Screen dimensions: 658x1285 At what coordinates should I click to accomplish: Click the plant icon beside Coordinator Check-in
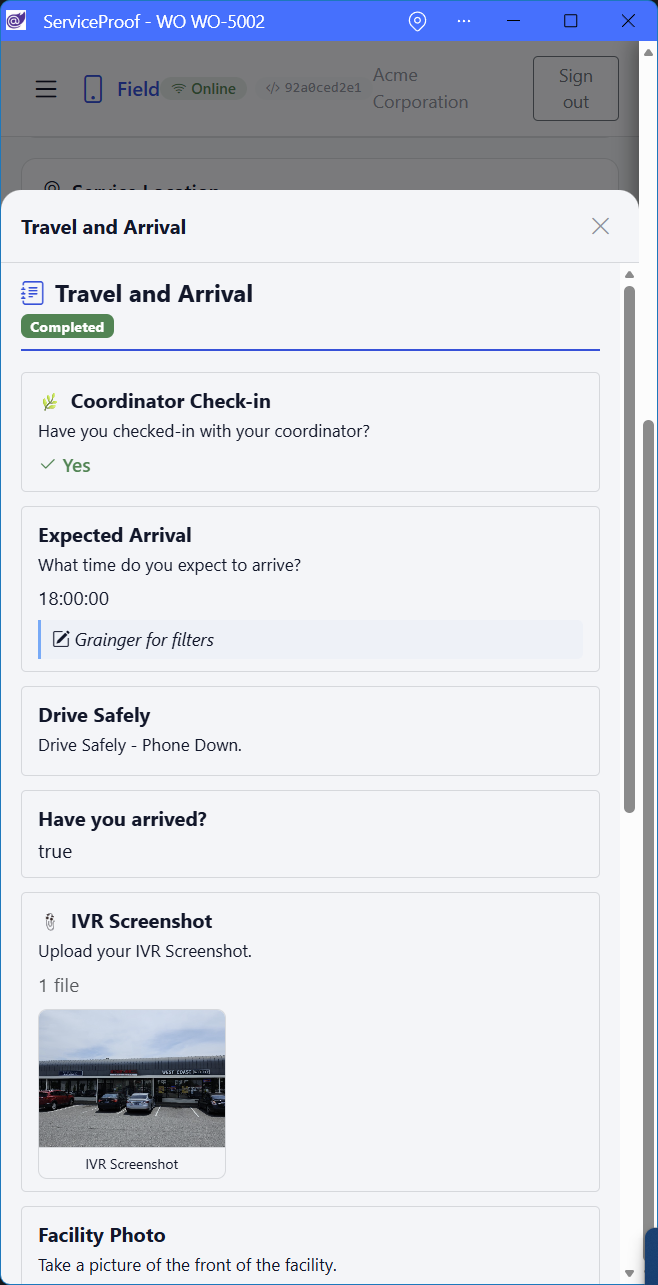pyautogui.click(x=49, y=402)
